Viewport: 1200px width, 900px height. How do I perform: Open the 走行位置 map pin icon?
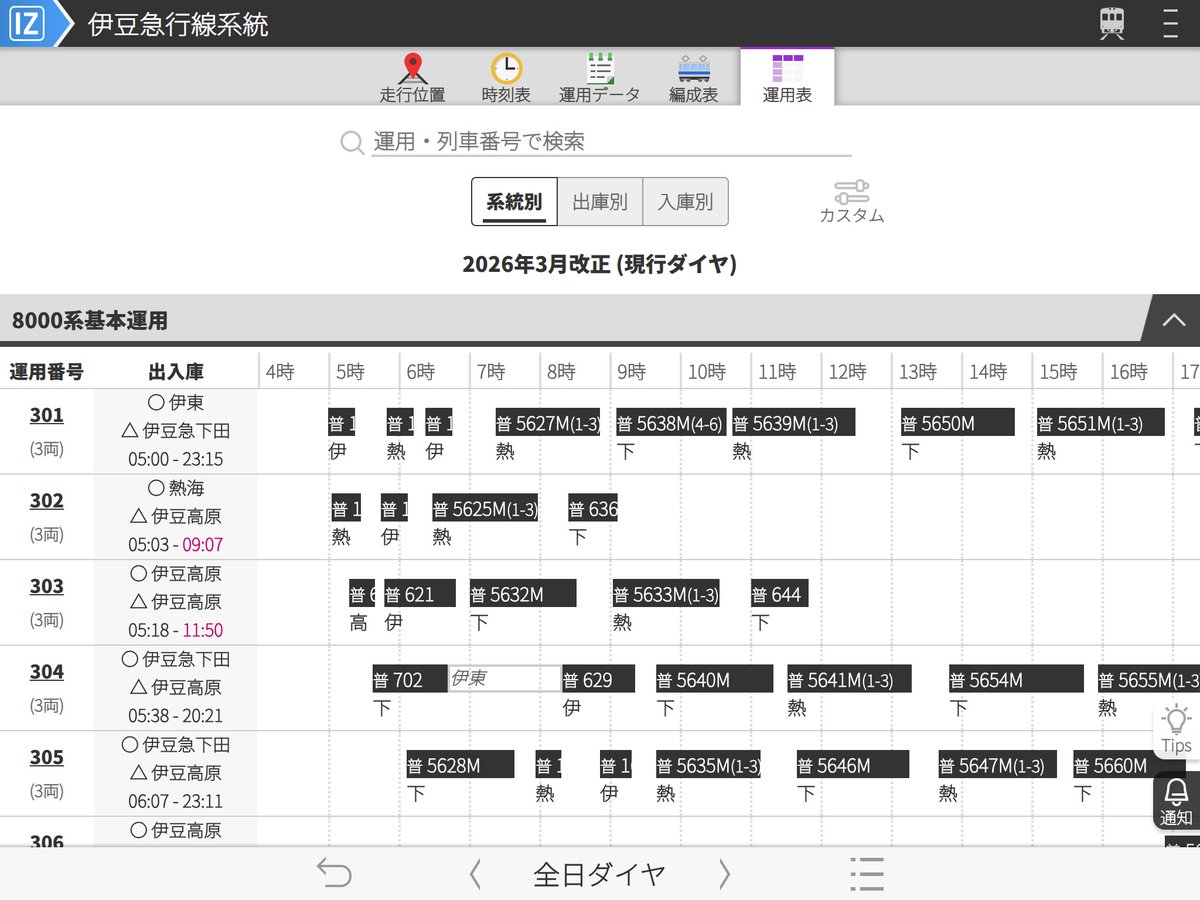pyautogui.click(x=413, y=75)
